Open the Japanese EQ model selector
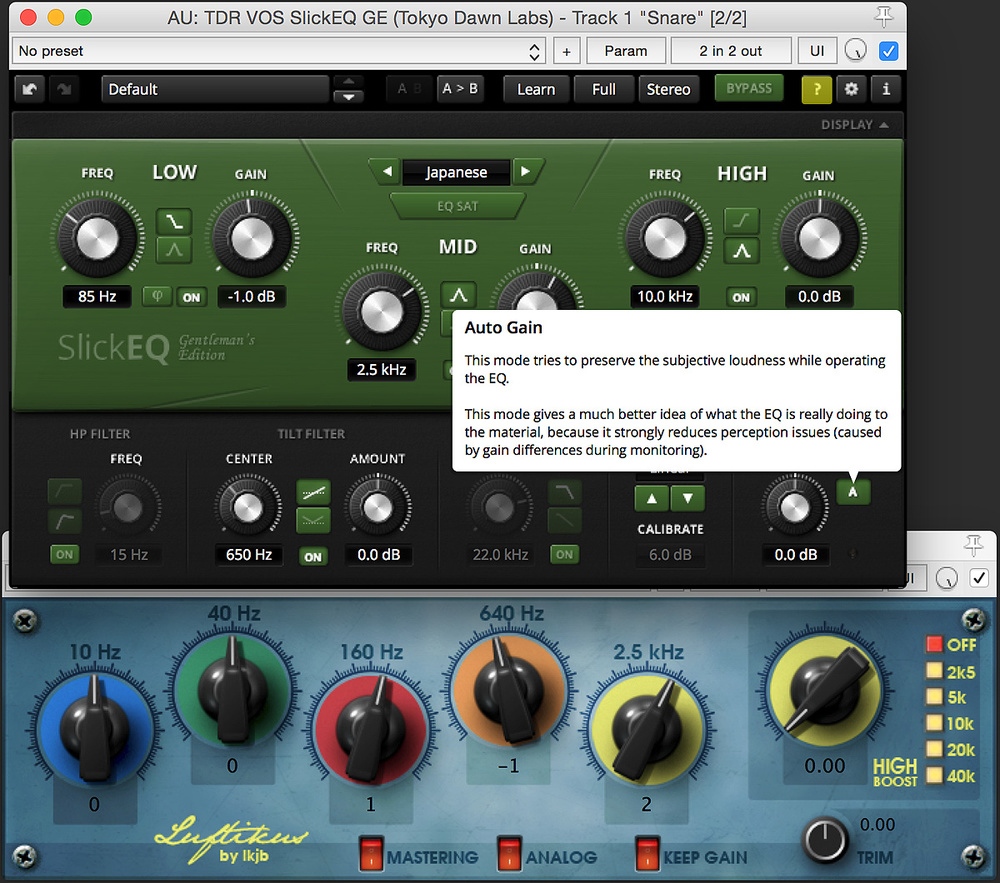 click(x=456, y=172)
